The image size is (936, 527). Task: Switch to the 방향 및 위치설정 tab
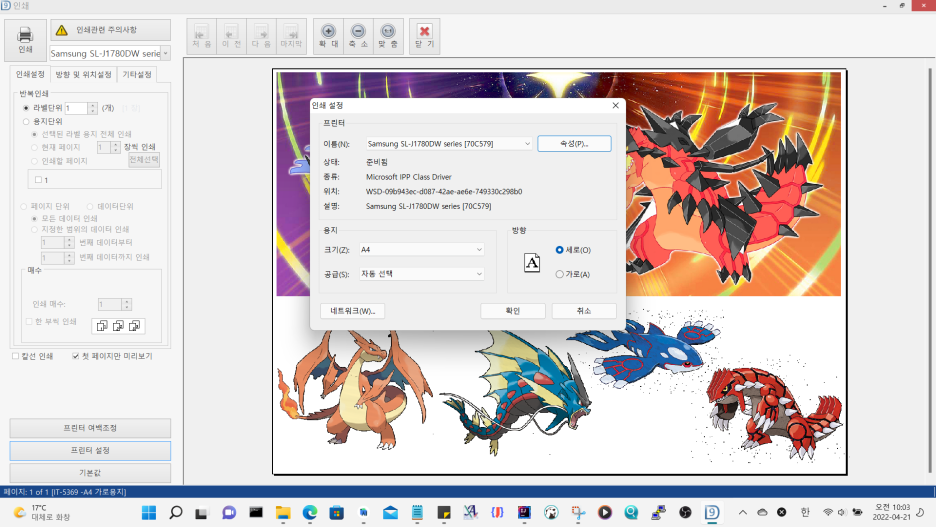pyautogui.click(x=84, y=75)
